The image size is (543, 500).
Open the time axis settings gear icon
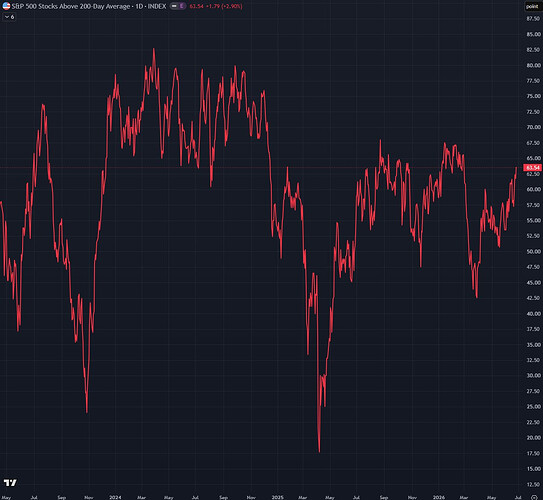tap(534, 497)
